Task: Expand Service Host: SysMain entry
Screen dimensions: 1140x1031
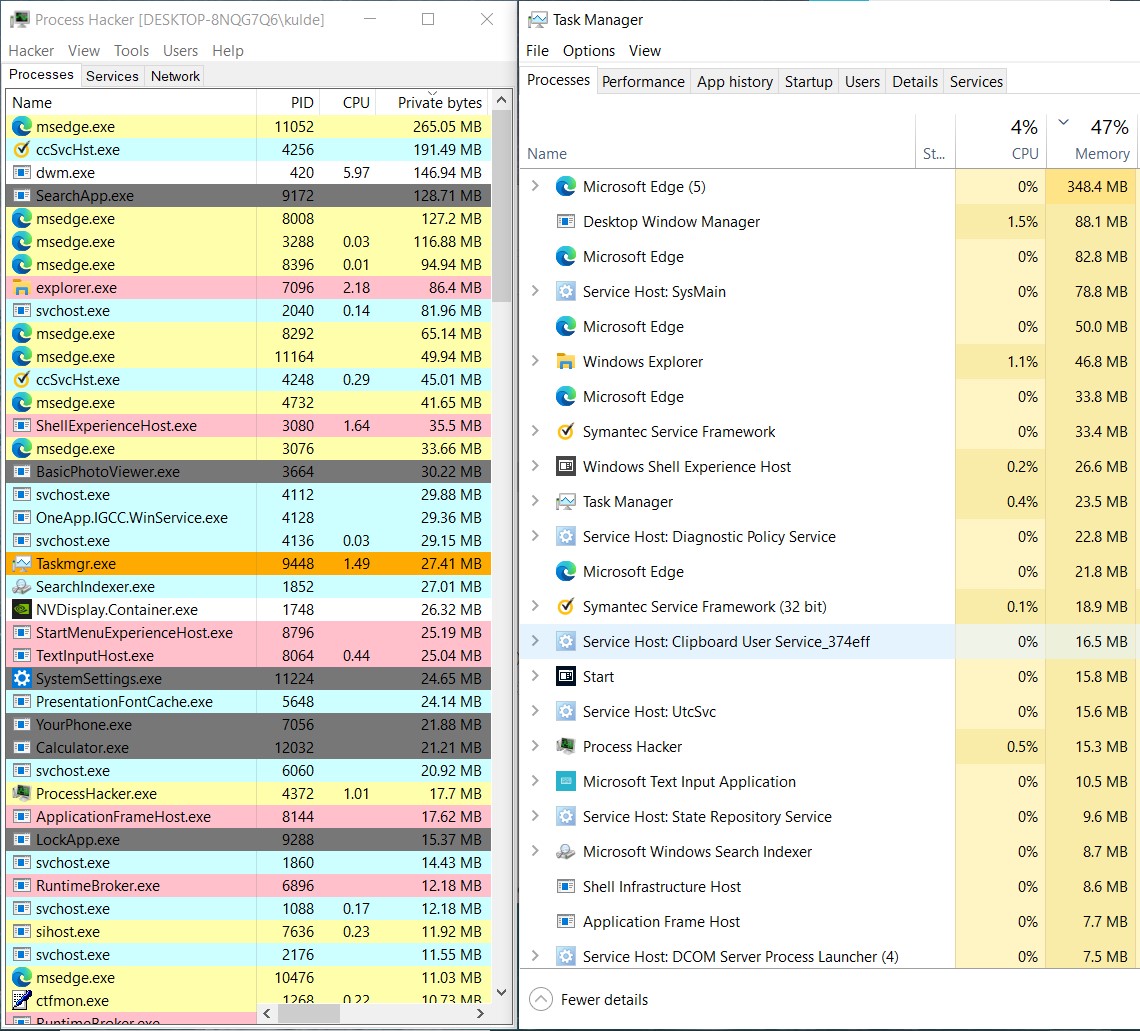Action: (535, 292)
